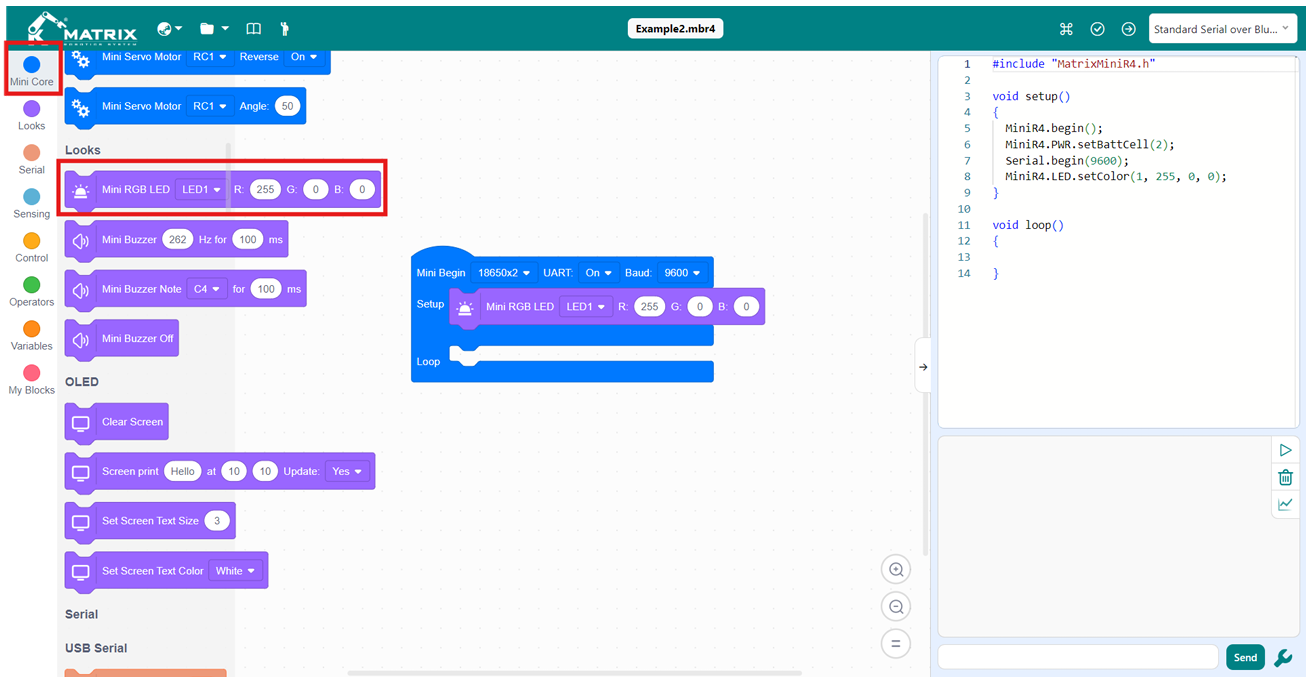Click code line MiniR4.LED.setColor(1, 255, 0, 0);

[1115, 176]
